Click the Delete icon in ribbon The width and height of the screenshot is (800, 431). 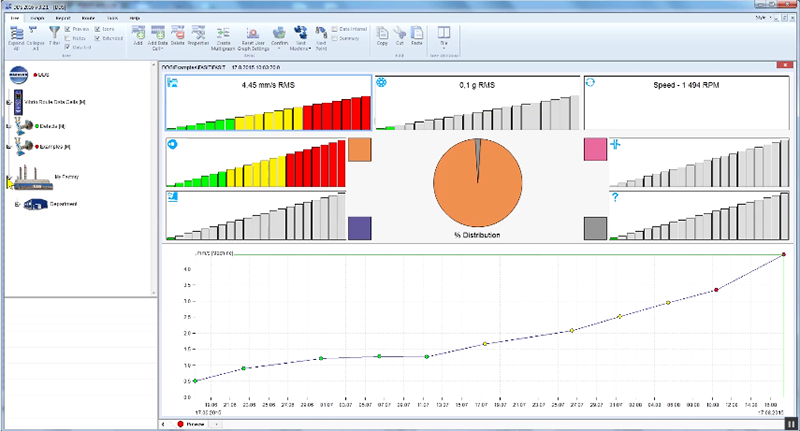coord(180,38)
